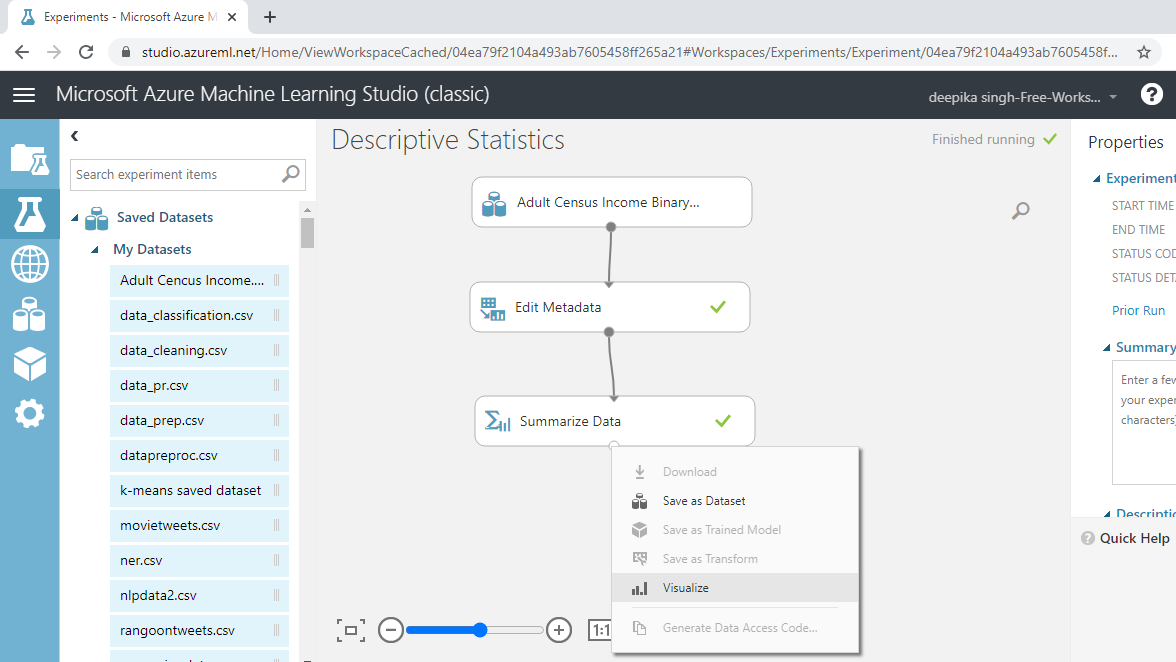The image size is (1176, 662).
Task: Bookmark this page with the star
Action: coord(1144,52)
